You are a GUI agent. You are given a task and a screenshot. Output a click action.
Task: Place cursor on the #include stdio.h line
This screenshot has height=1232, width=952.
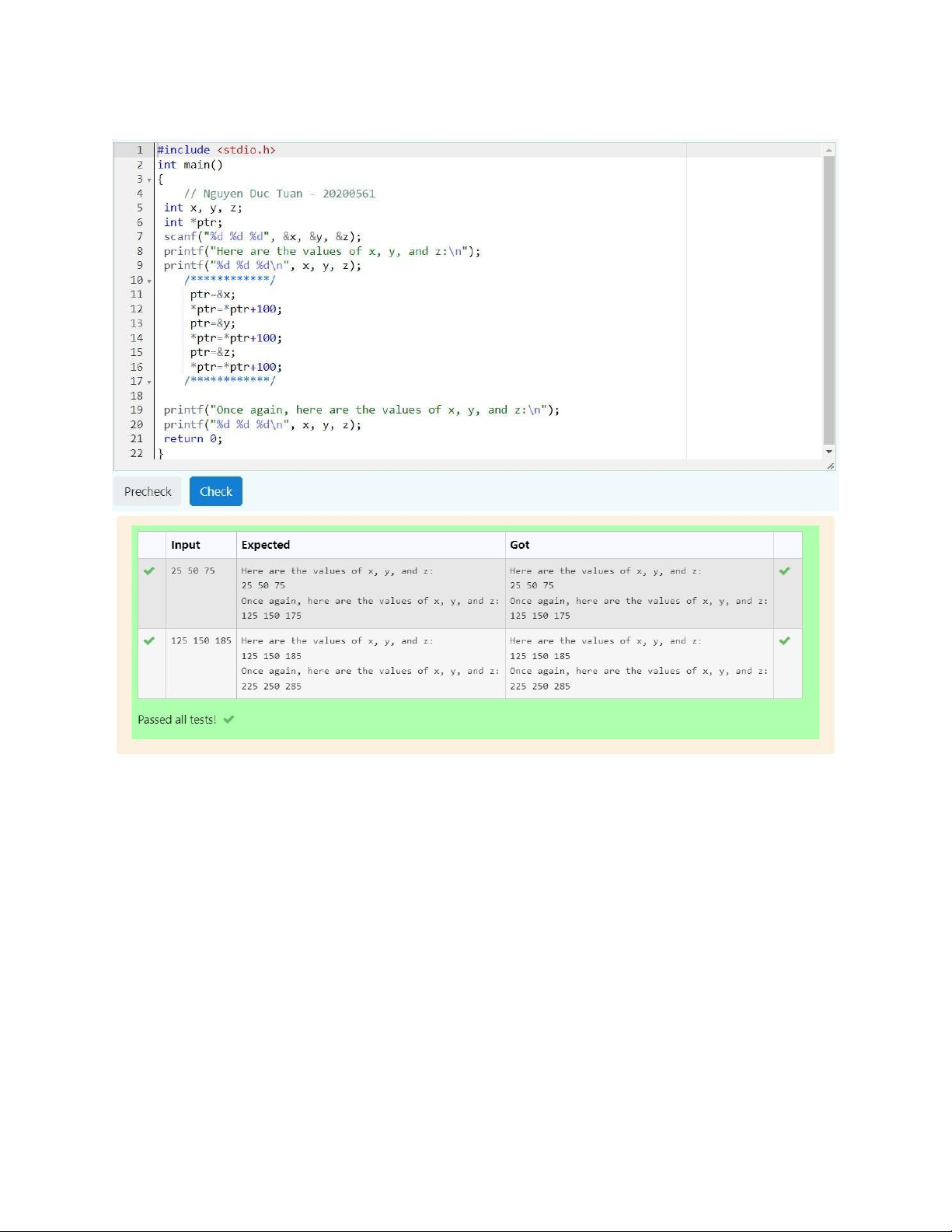point(217,150)
